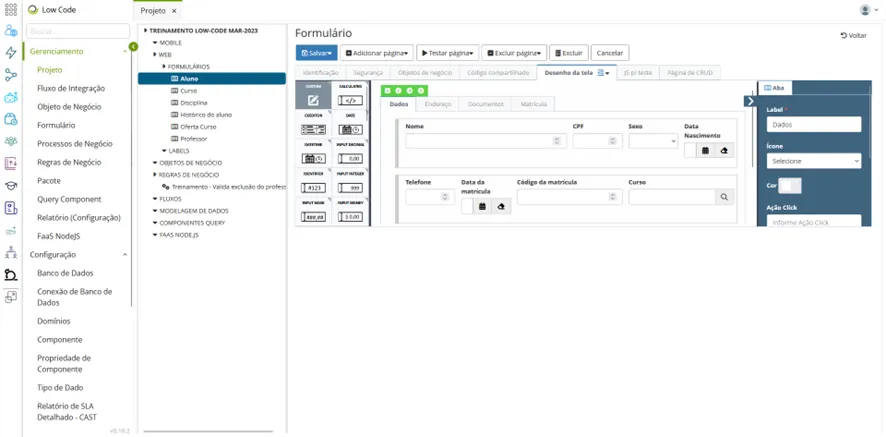Image resolution: width=886 pixels, height=437 pixels.
Task: Click the Buscar search field
Action: click(x=78, y=31)
